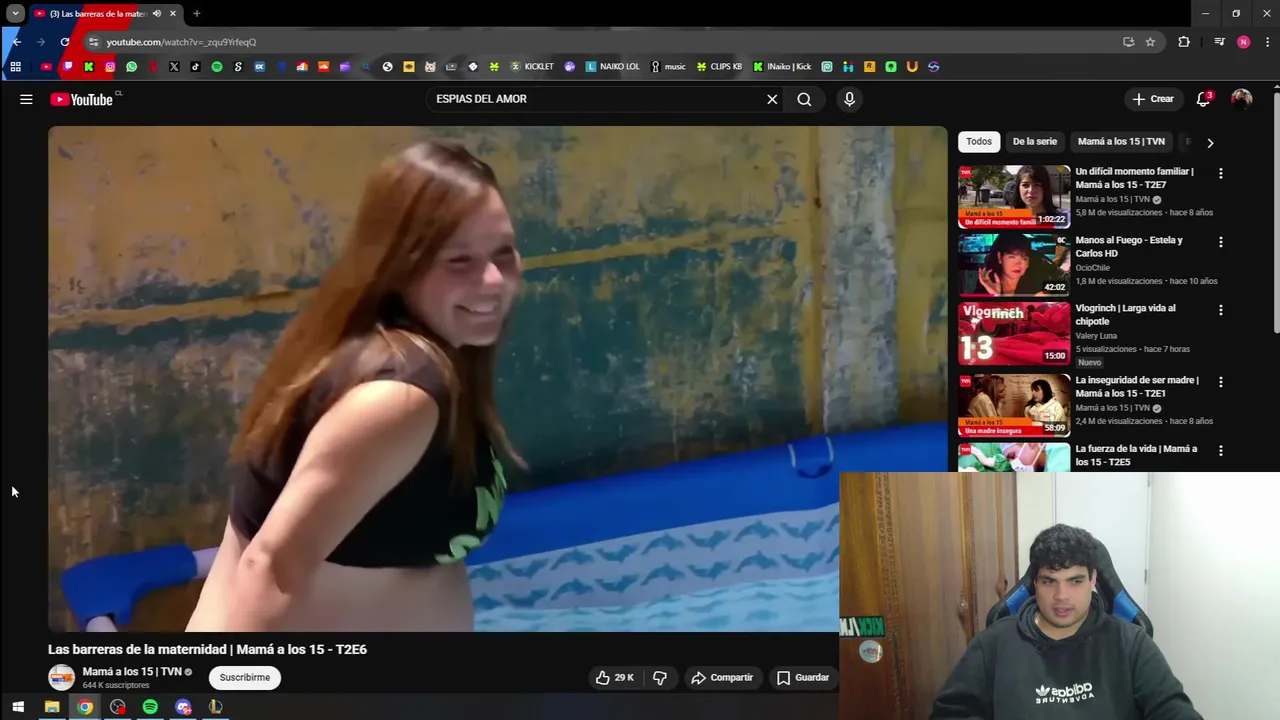Open League of Legends from the taskbar

pos(215,707)
